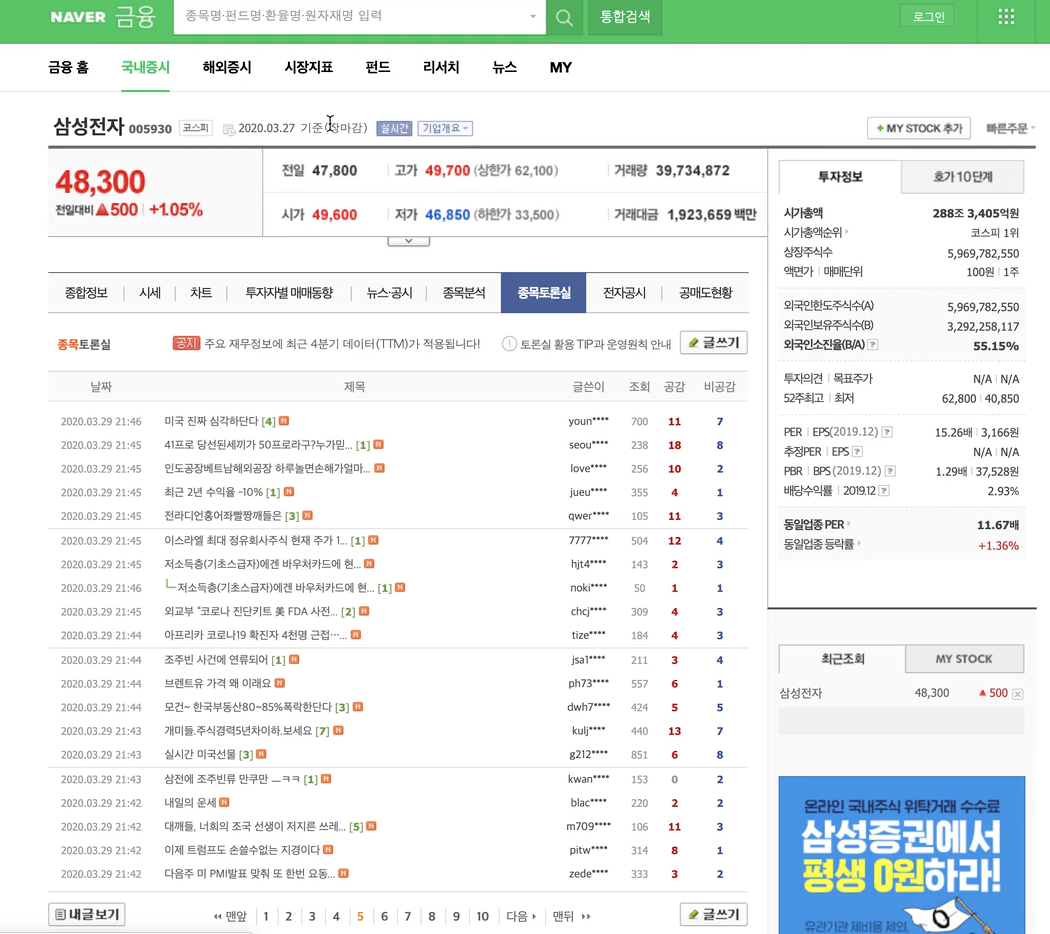Click the bottom 글쓰기 button

(x=714, y=915)
